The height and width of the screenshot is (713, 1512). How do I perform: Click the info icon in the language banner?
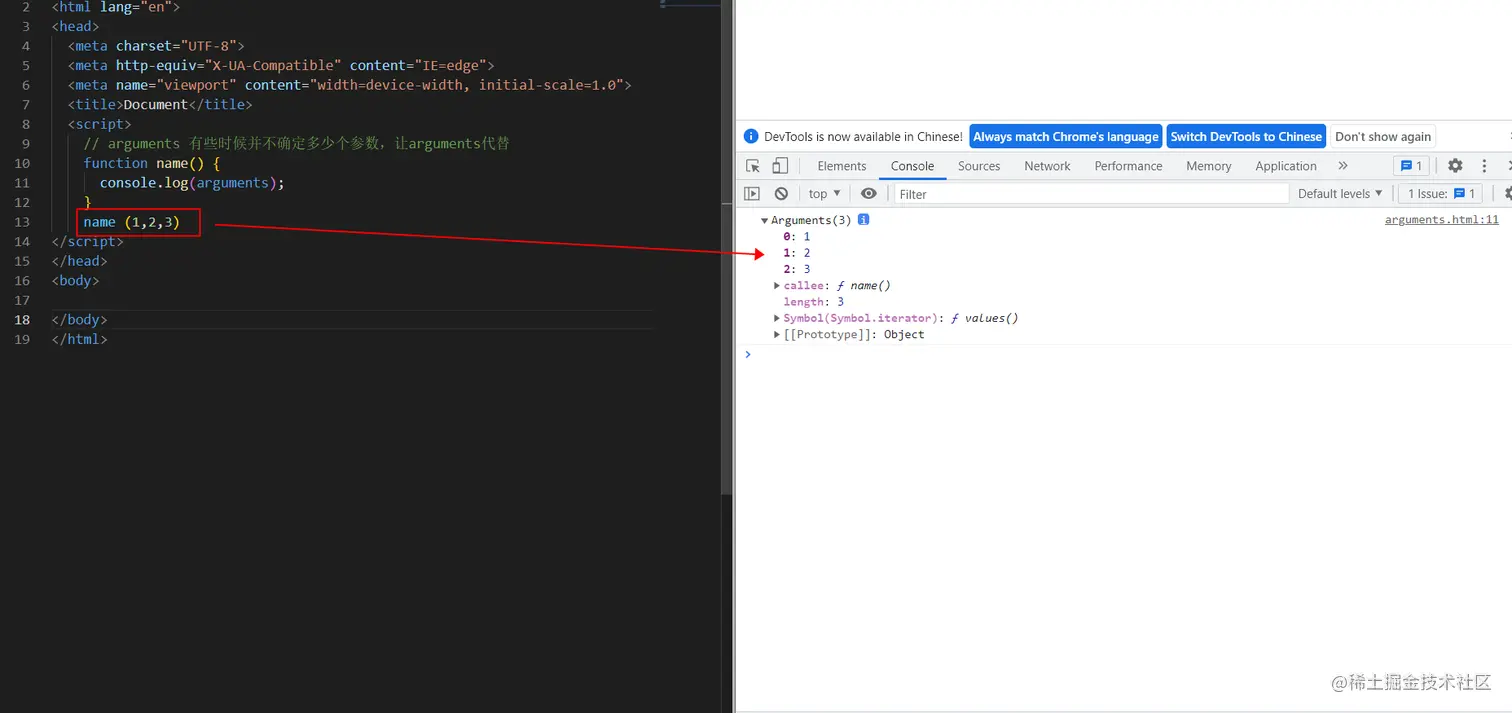point(752,137)
